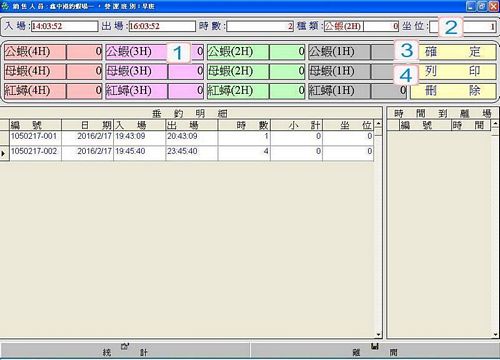Click the 公蝦(4H) count field

point(84,52)
